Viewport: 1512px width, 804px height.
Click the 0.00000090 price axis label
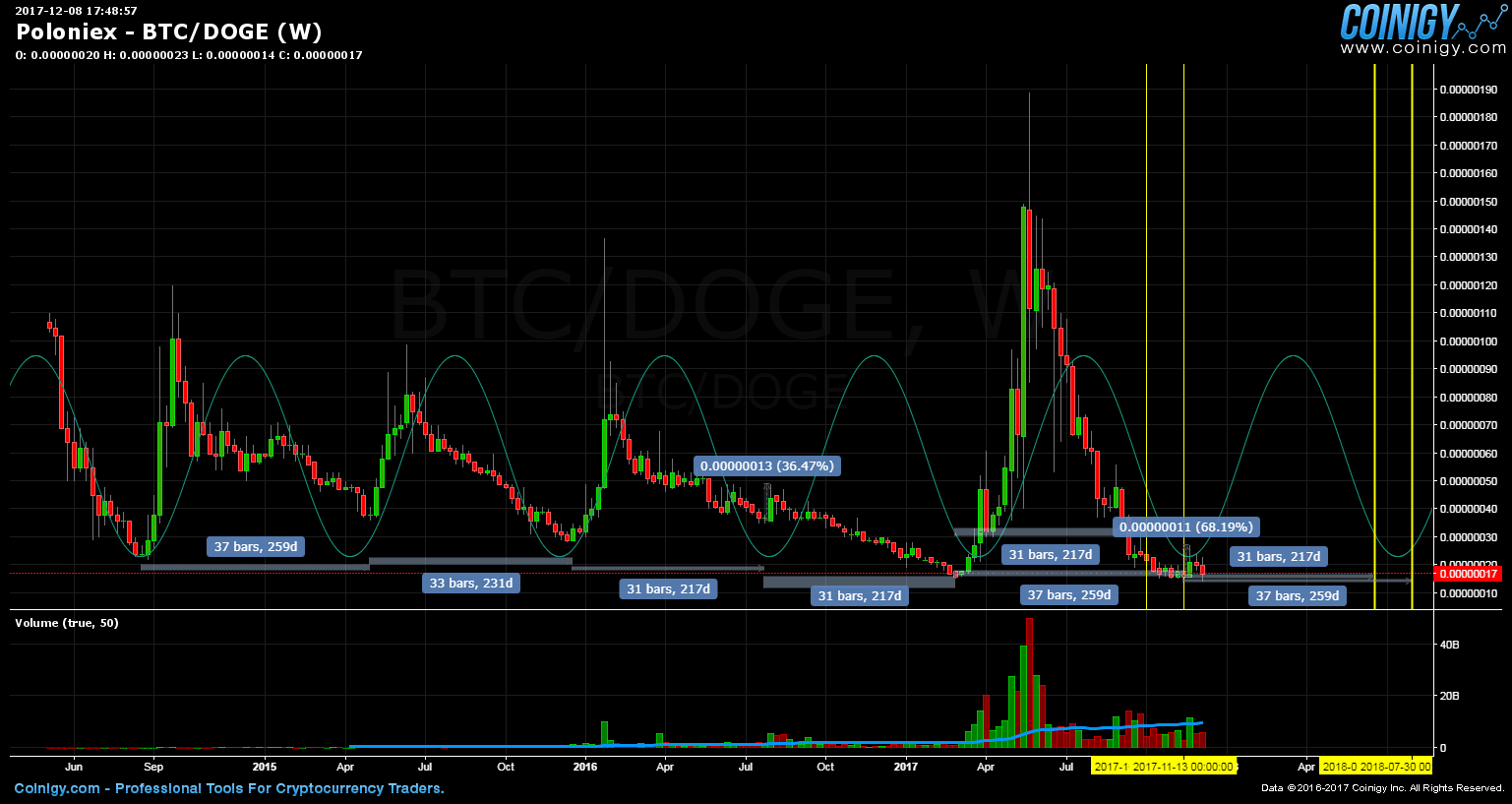[1468, 369]
